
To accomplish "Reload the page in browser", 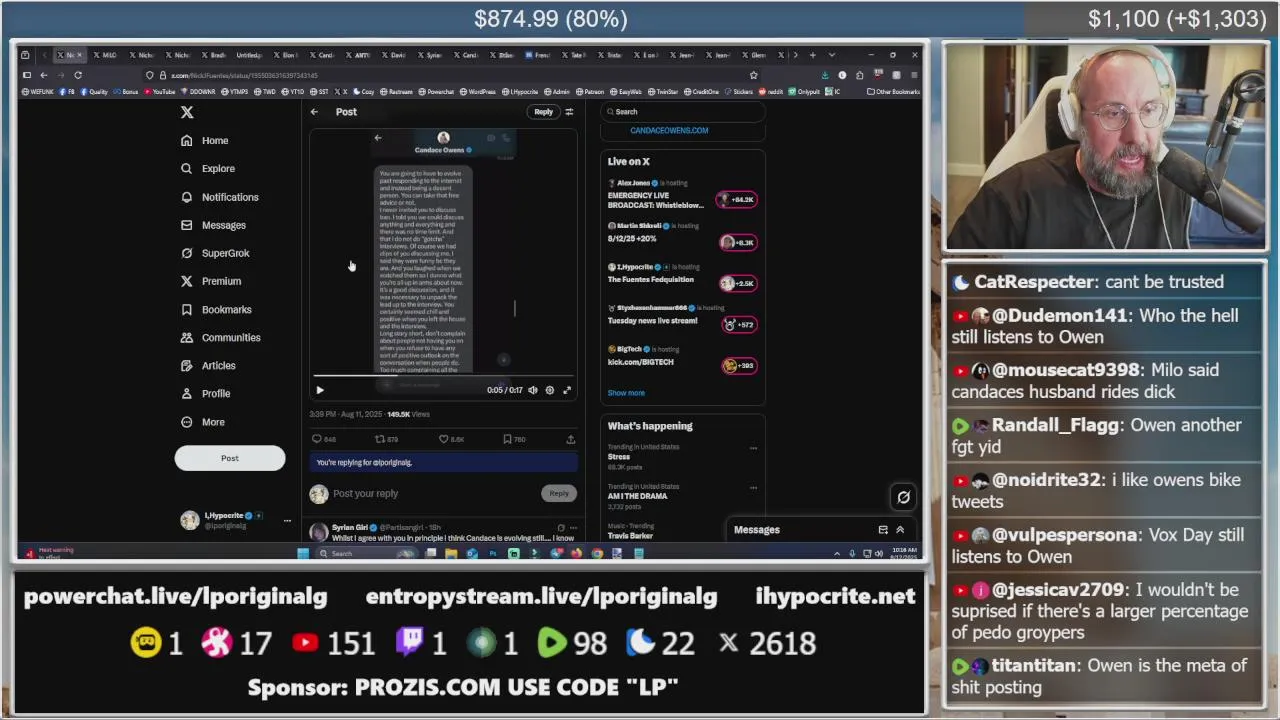I will pyautogui.click(x=78, y=75).
